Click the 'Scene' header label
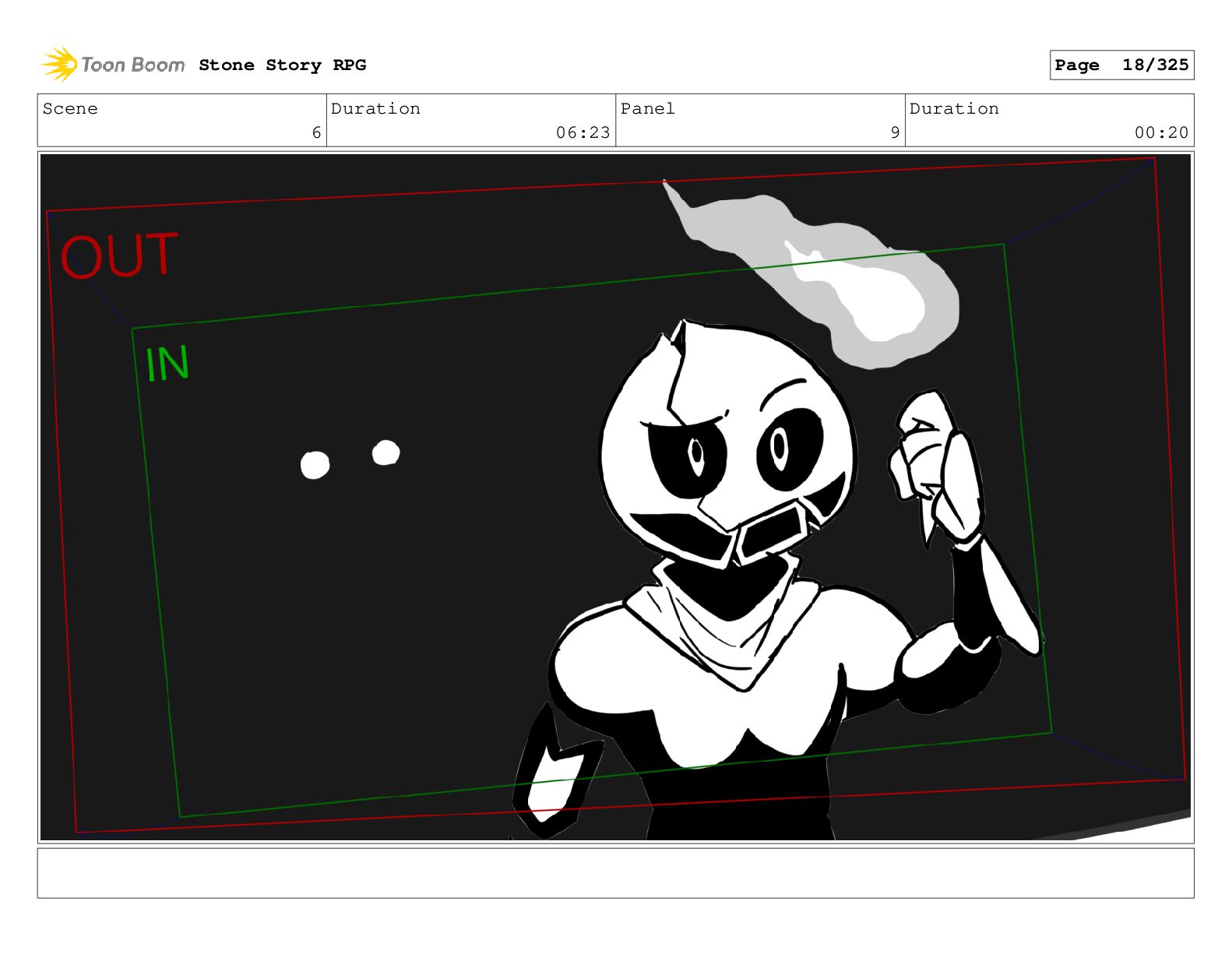Screen dimensions: 1232x954 (x=70, y=108)
